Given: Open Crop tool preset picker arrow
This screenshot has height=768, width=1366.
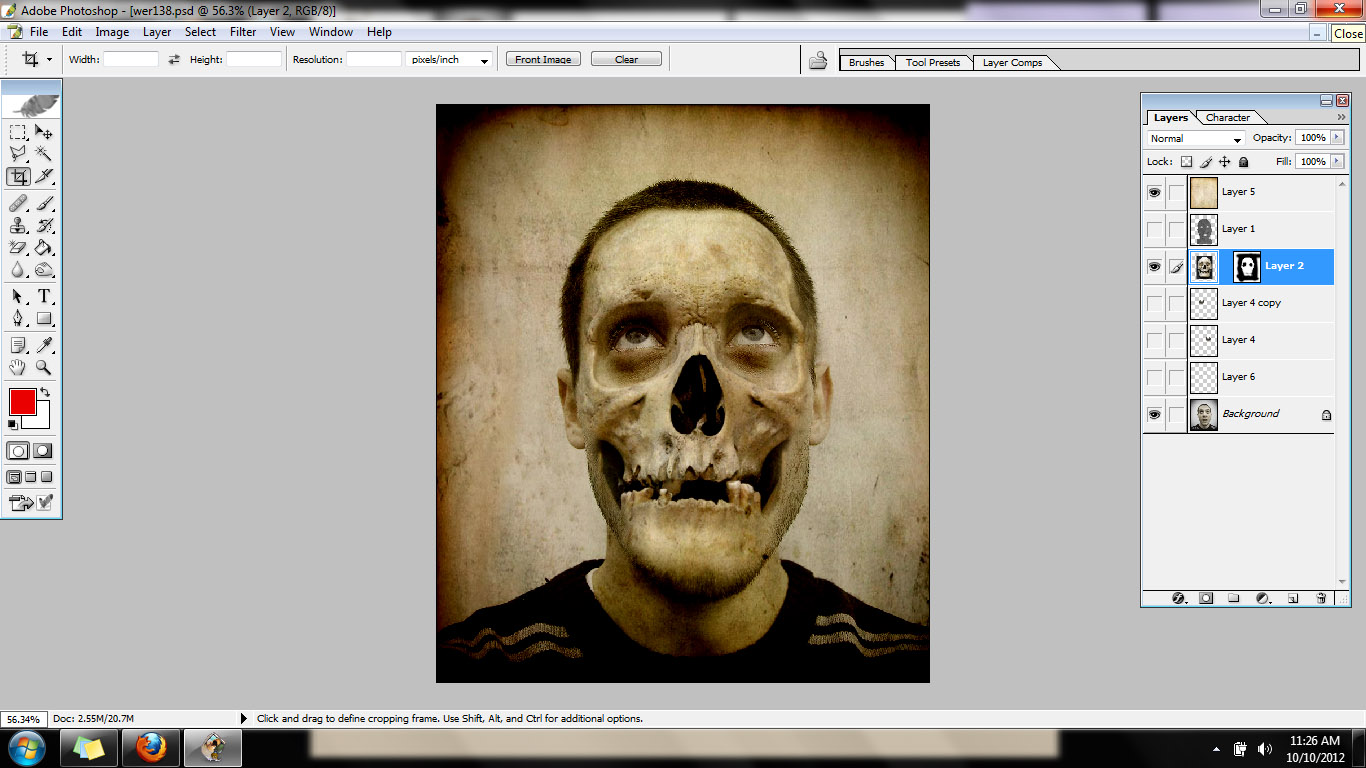Looking at the screenshot, I should [49, 59].
